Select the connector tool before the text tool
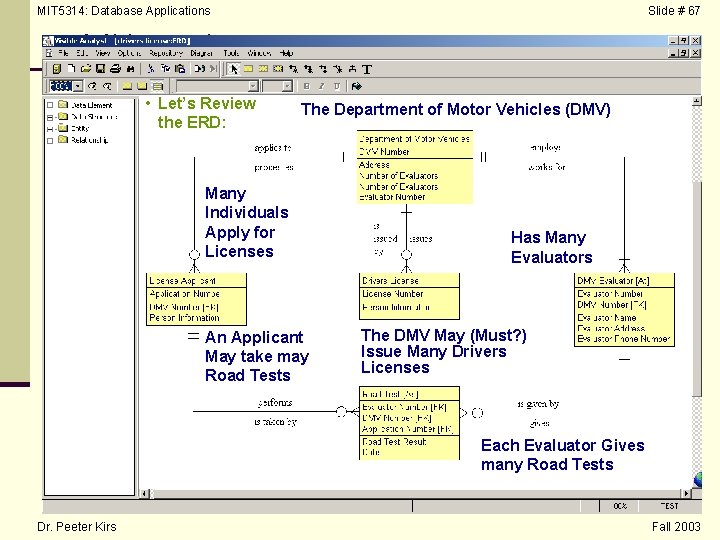The image size is (720, 540). coord(352,69)
